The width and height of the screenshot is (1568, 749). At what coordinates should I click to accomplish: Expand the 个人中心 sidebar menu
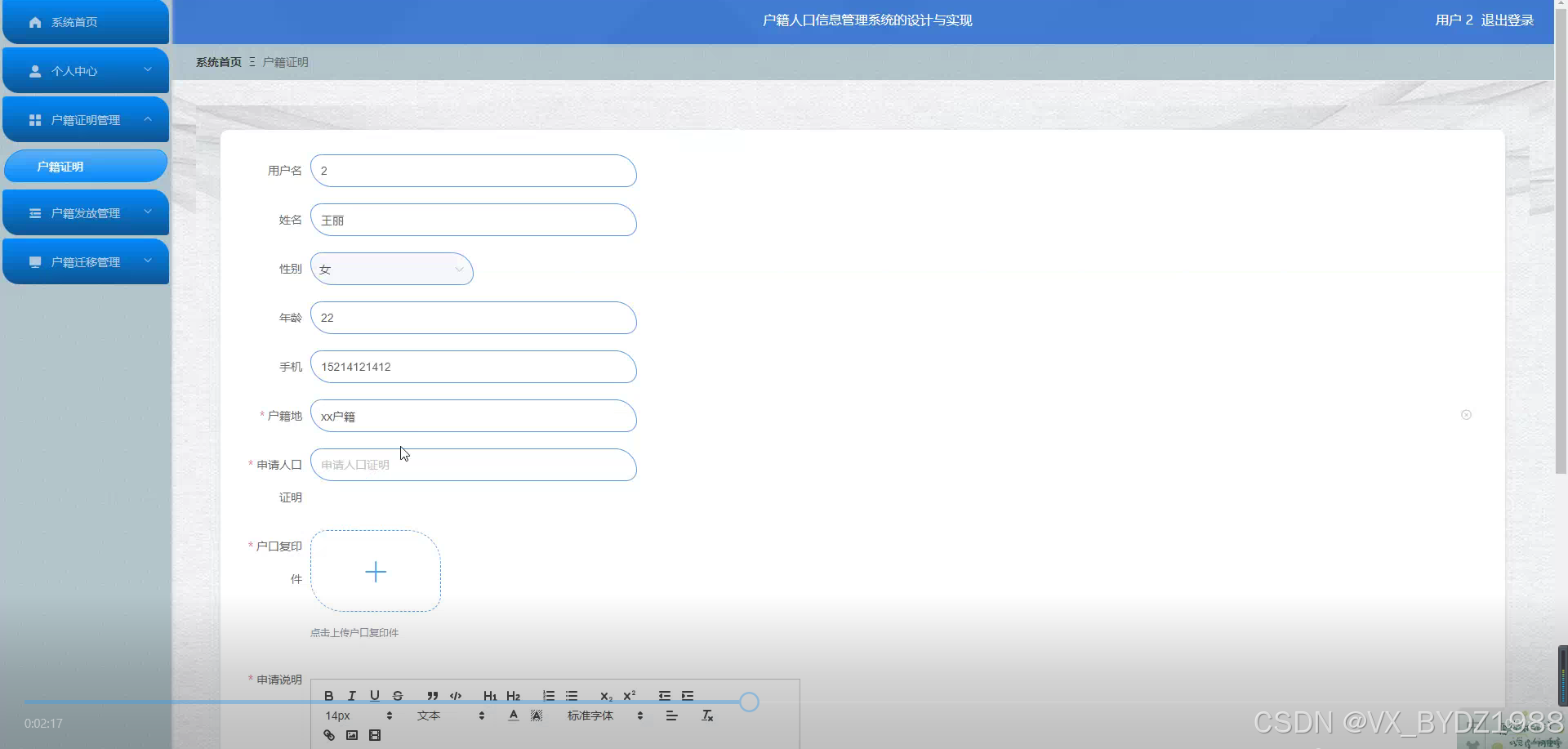[86, 71]
